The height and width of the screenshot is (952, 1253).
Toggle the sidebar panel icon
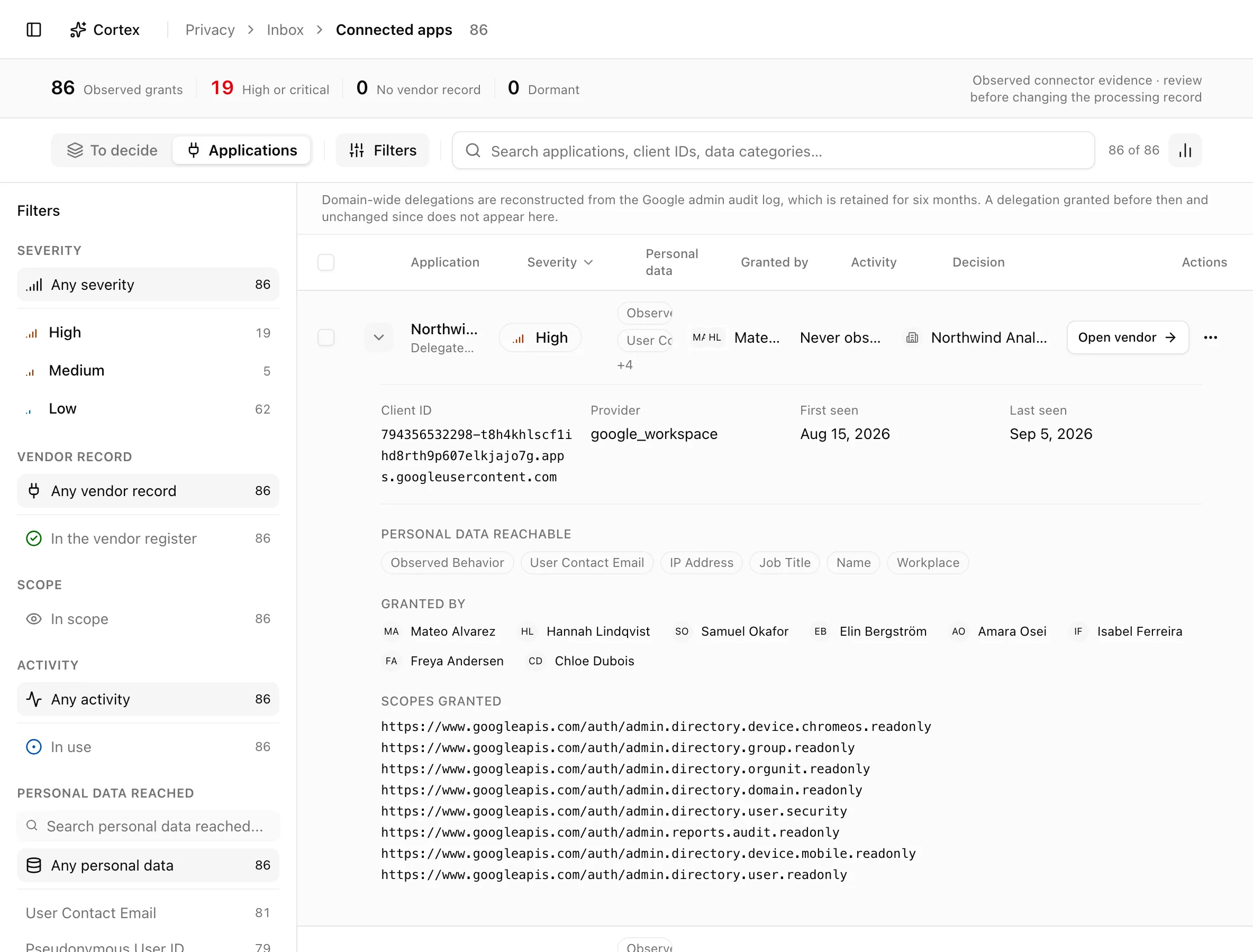tap(34, 30)
